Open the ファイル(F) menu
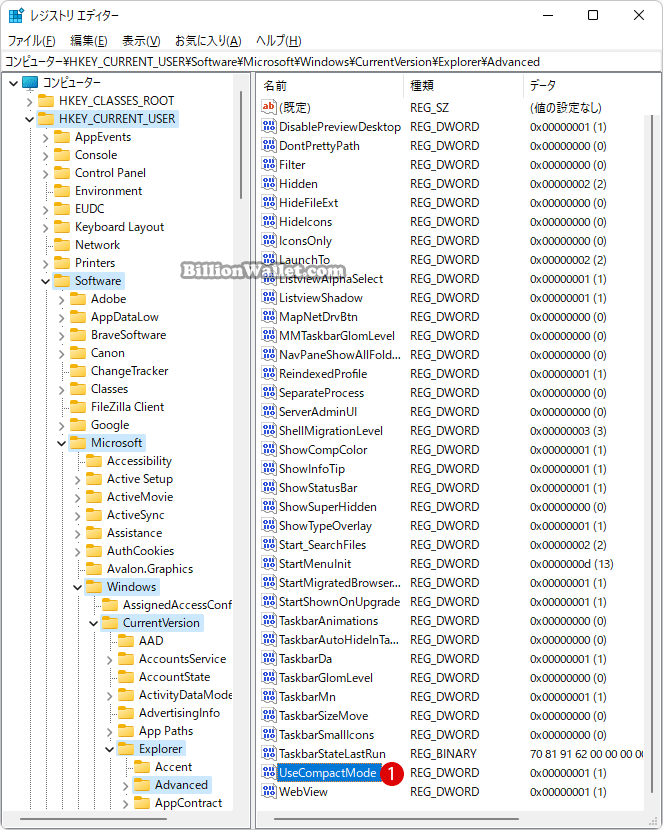Screen dimensions: 663x830 pos(31,41)
